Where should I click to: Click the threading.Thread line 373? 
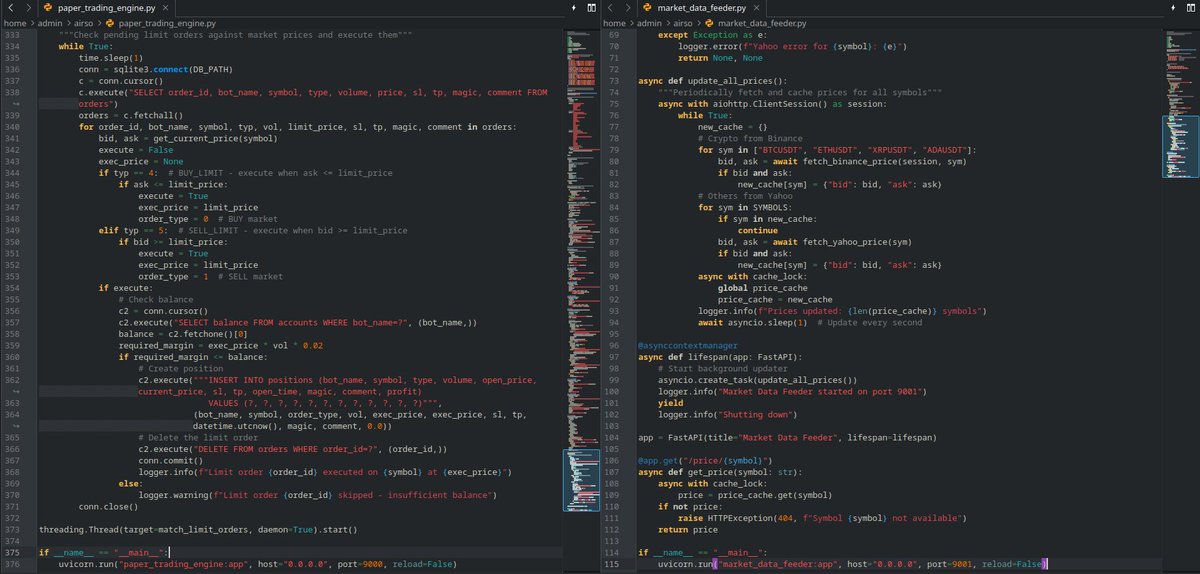pos(197,529)
